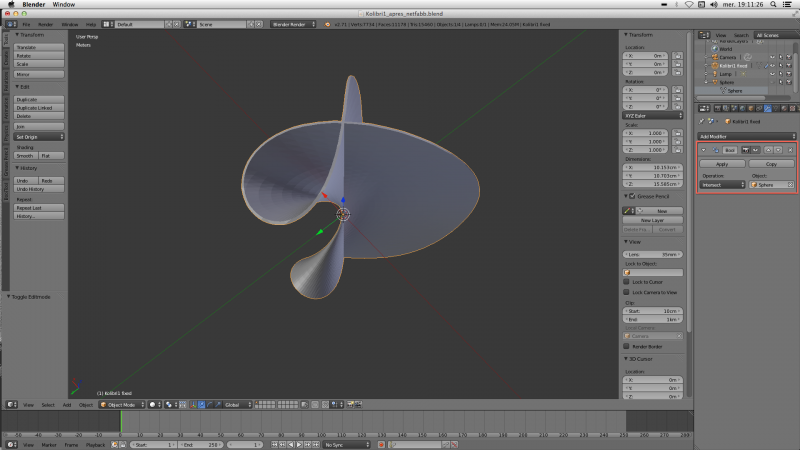The height and width of the screenshot is (450, 800).
Task: Open the Add Modifier dropdown
Action: click(746, 136)
